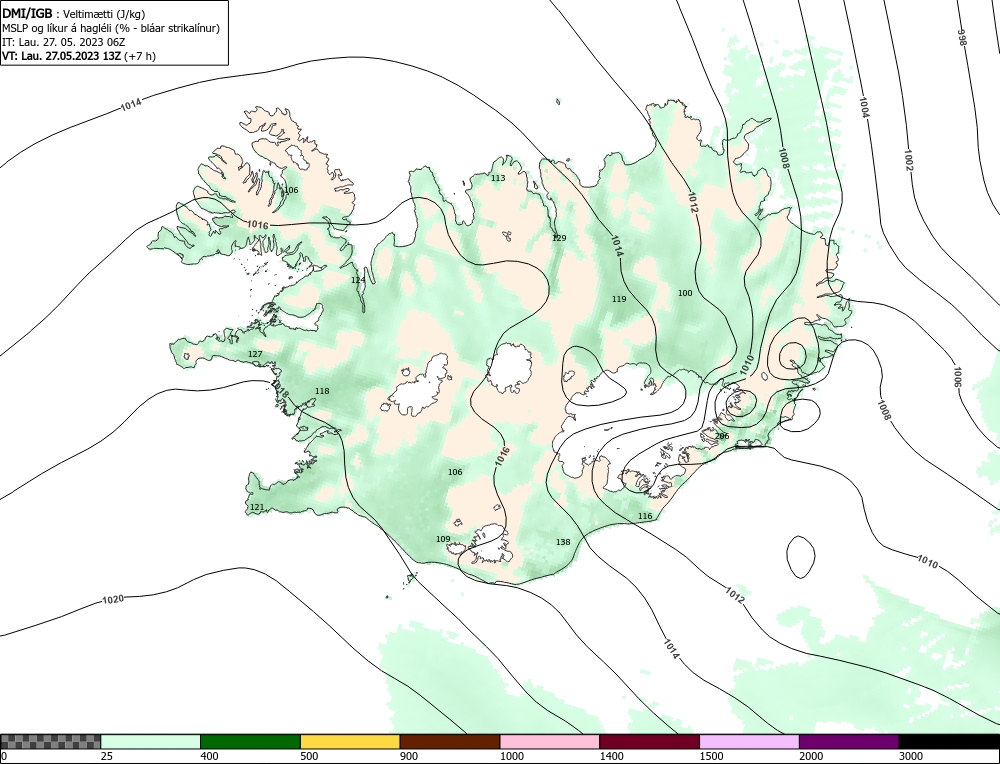Click the 100 map value

(684, 293)
